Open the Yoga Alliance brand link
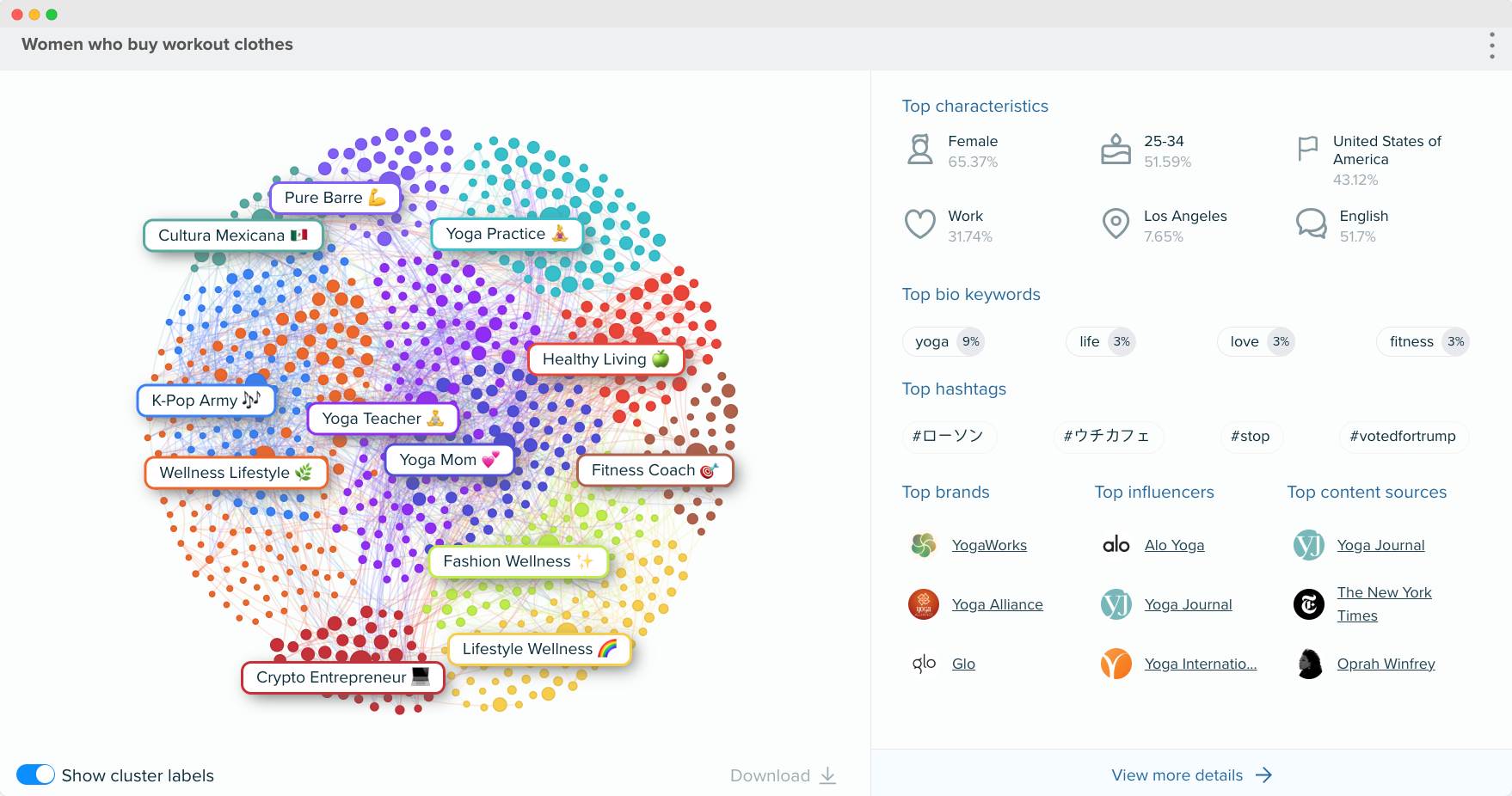Image resolution: width=1512 pixels, height=796 pixels. point(997,604)
